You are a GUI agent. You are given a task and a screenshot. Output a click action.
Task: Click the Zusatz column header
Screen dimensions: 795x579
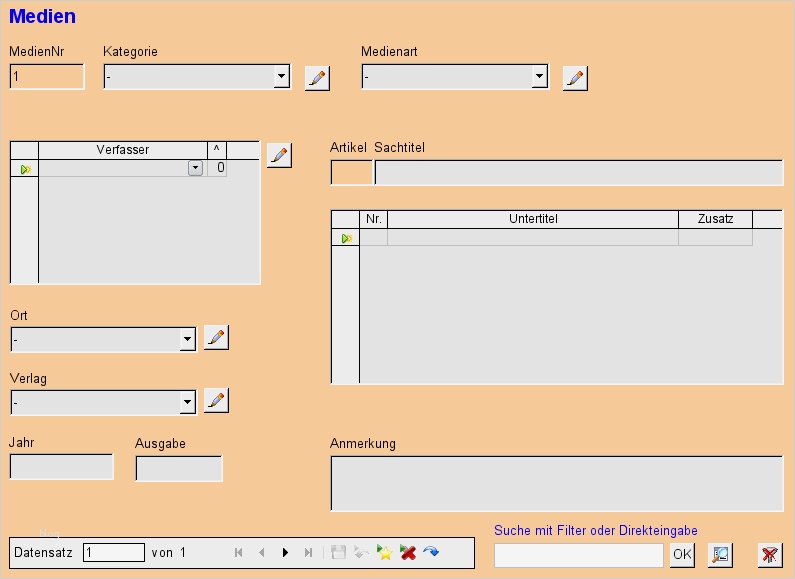click(x=715, y=219)
